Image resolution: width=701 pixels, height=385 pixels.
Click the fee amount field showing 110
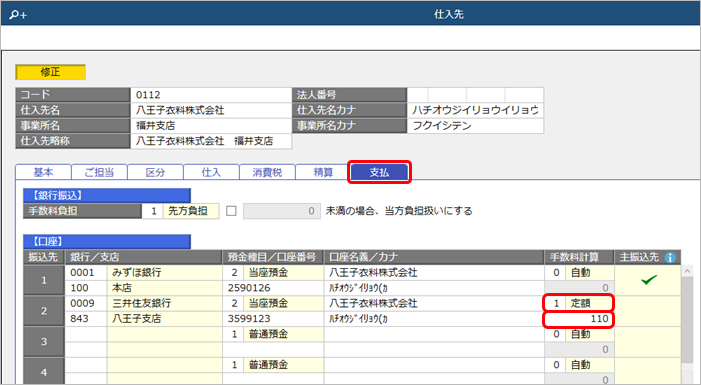coord(579,319)
